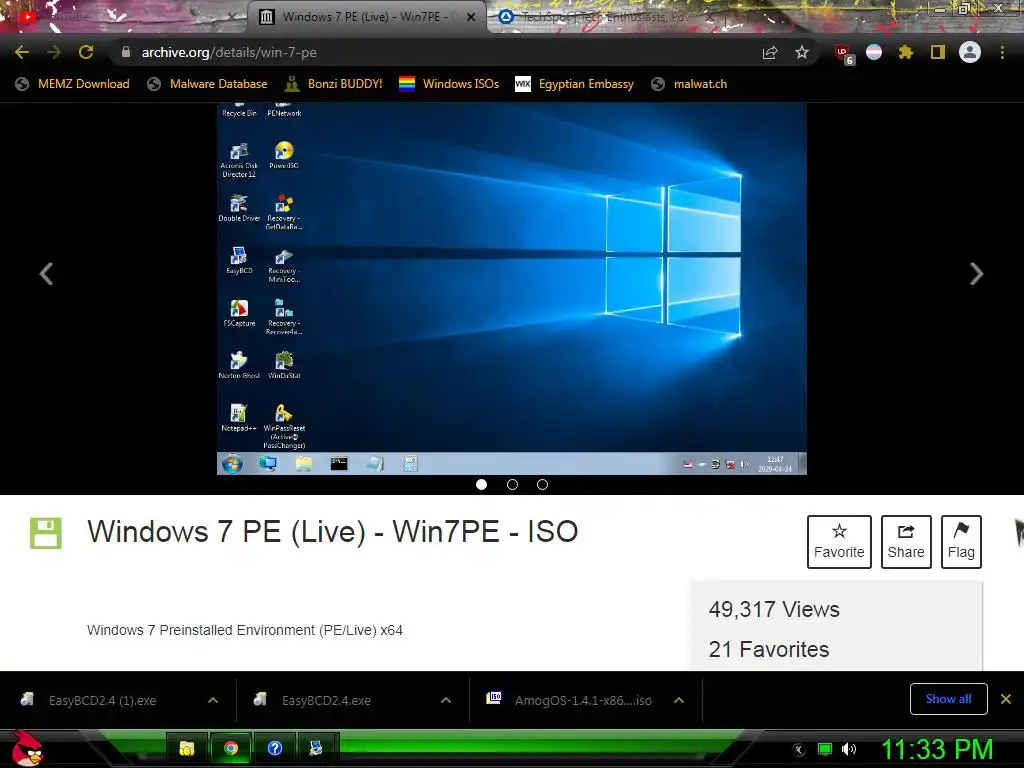
Task: Click the 11:33 PM clock
Action: [x=937, y=749]
